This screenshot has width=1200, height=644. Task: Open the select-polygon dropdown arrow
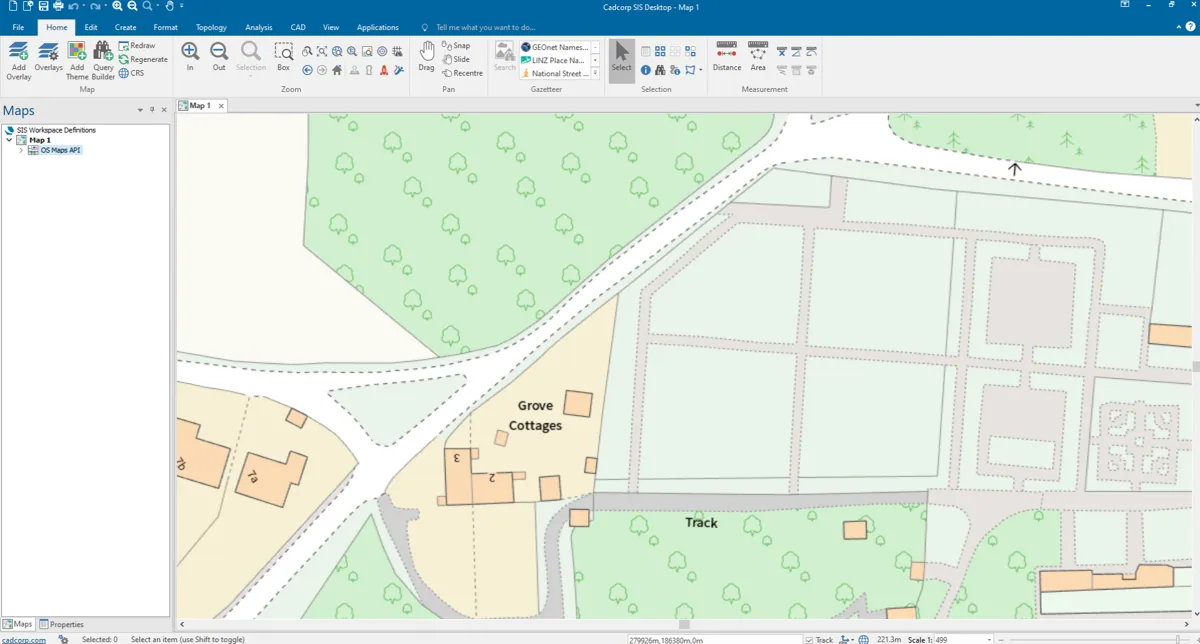tap(703, 68)
